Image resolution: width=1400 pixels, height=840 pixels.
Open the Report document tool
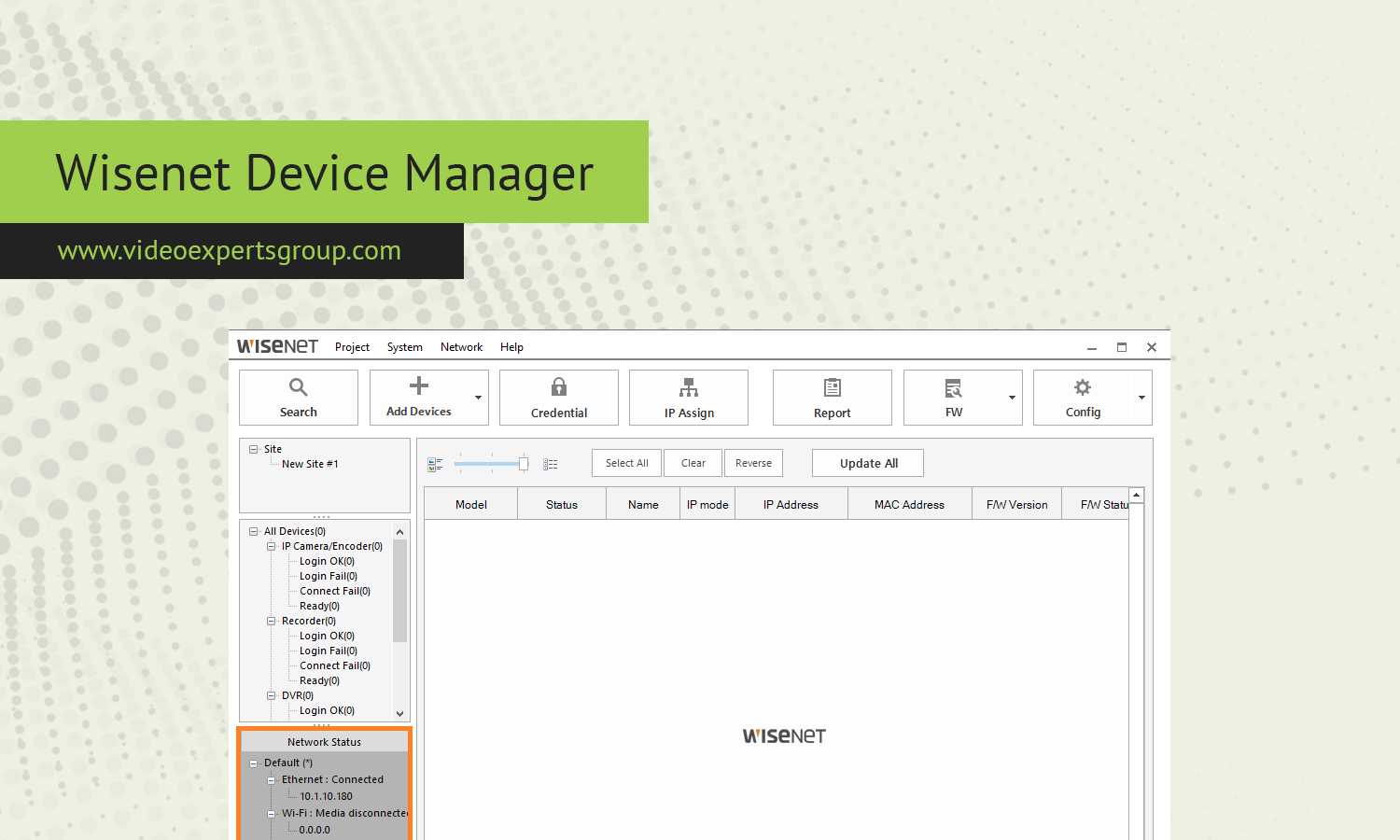(833, 398)
